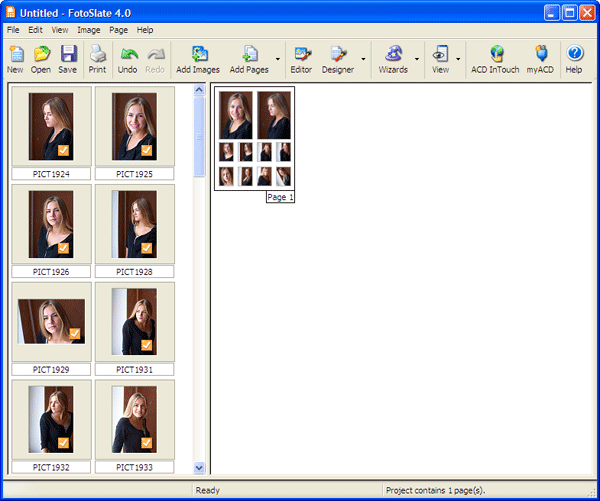Click the PICT1932 filename label
600x501 pixels.
point(51,467)
